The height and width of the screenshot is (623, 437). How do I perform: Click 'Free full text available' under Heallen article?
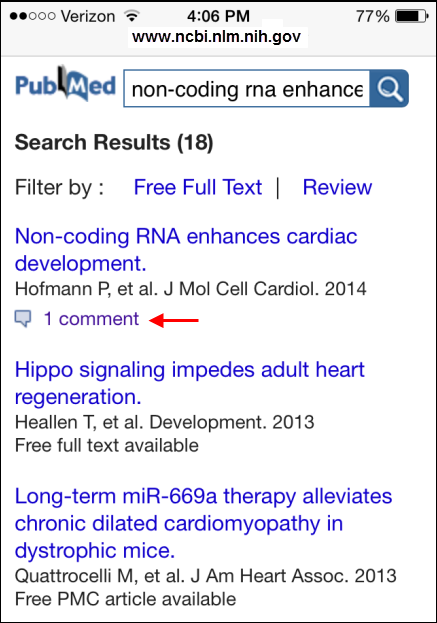tap(106, 445)
